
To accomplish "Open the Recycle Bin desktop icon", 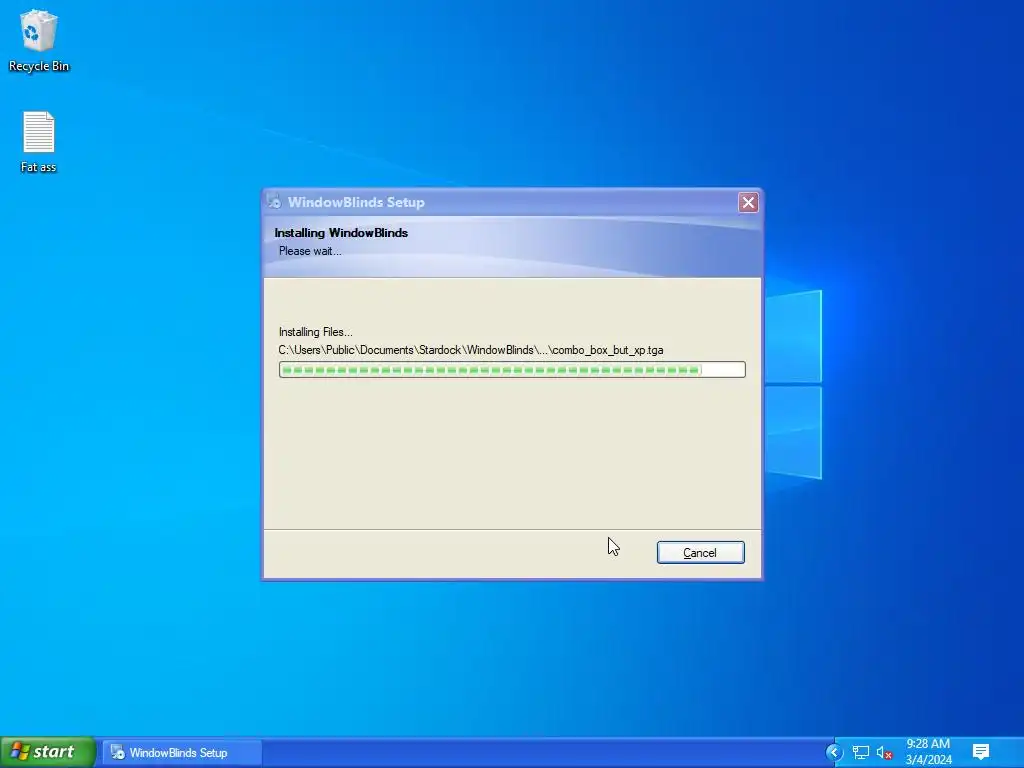I will (x=39, y=40).
